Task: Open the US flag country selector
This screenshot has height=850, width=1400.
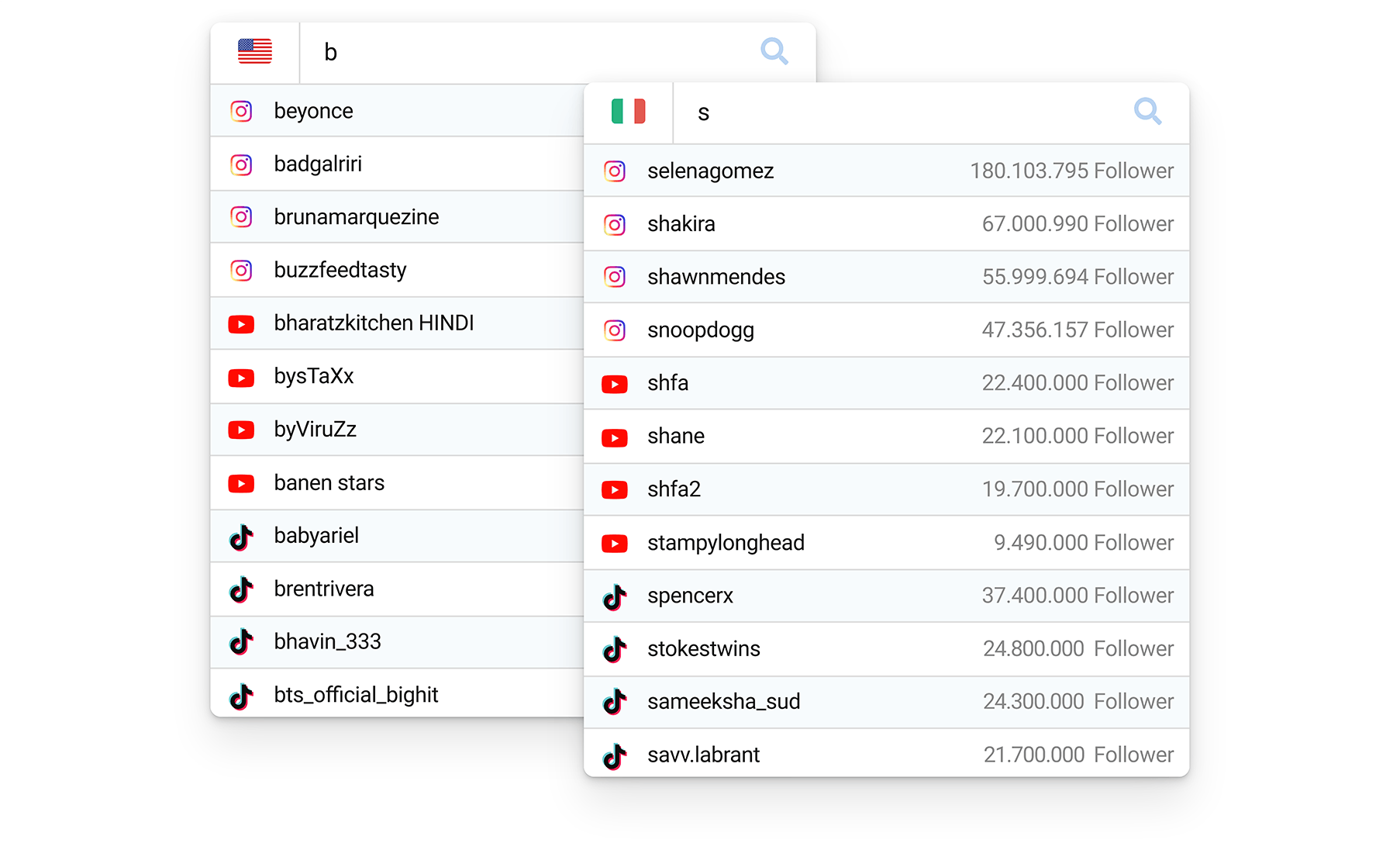Action: [x=255, y=52]
